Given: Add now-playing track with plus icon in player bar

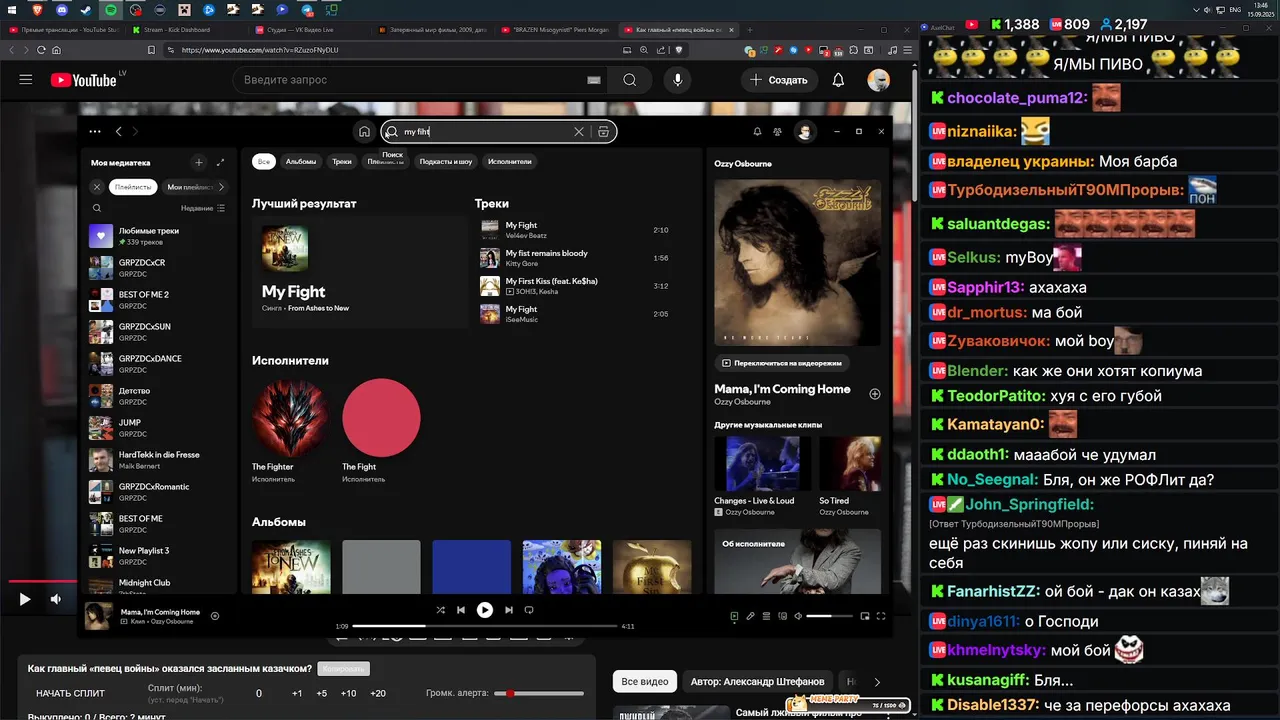Looking at the screenshot, I should pyautogui.click(x=215, y=616).
